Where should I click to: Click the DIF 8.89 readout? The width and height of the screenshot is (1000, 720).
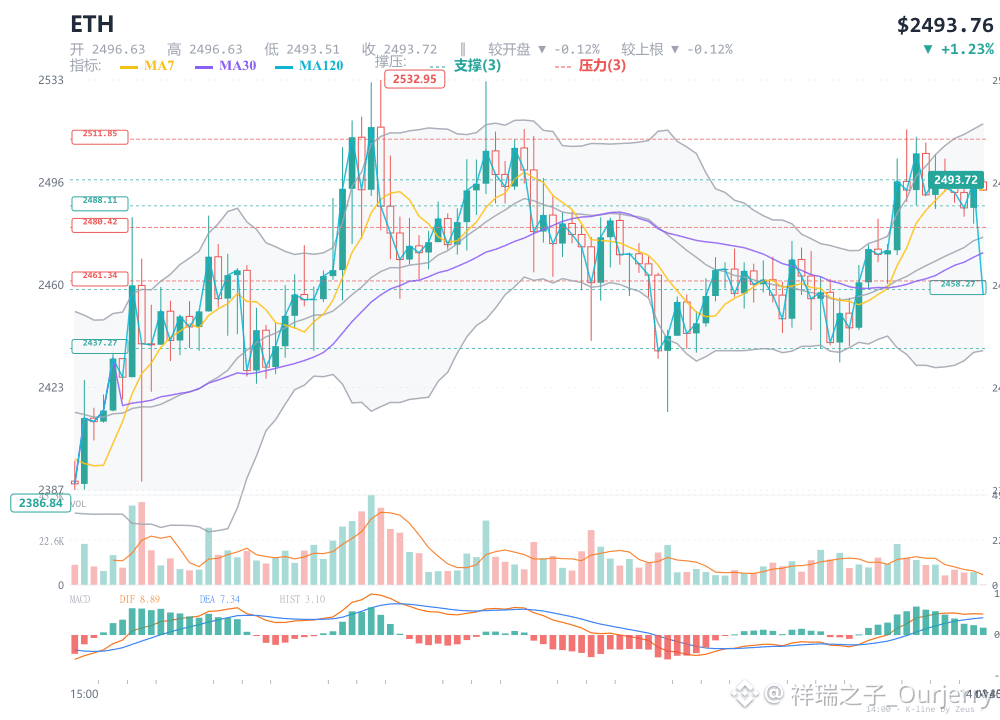pyautogui.click(x=140, y=599)
